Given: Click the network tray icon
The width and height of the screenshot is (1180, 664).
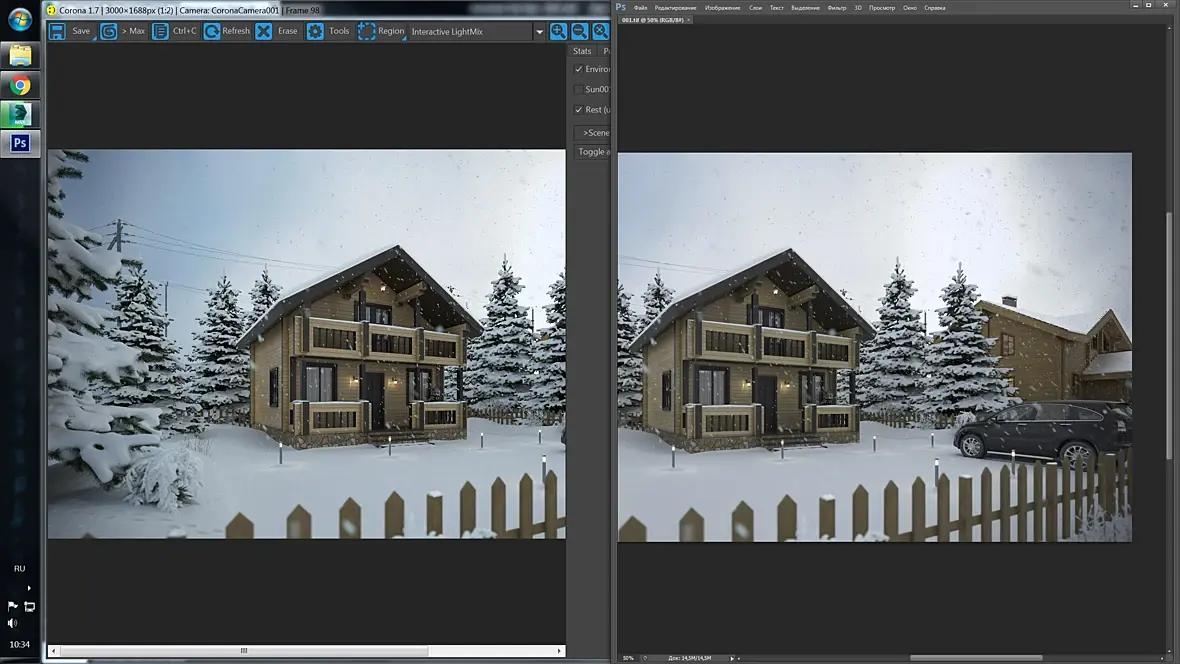Looking at the screenshot, I should (x=29, y=606).
